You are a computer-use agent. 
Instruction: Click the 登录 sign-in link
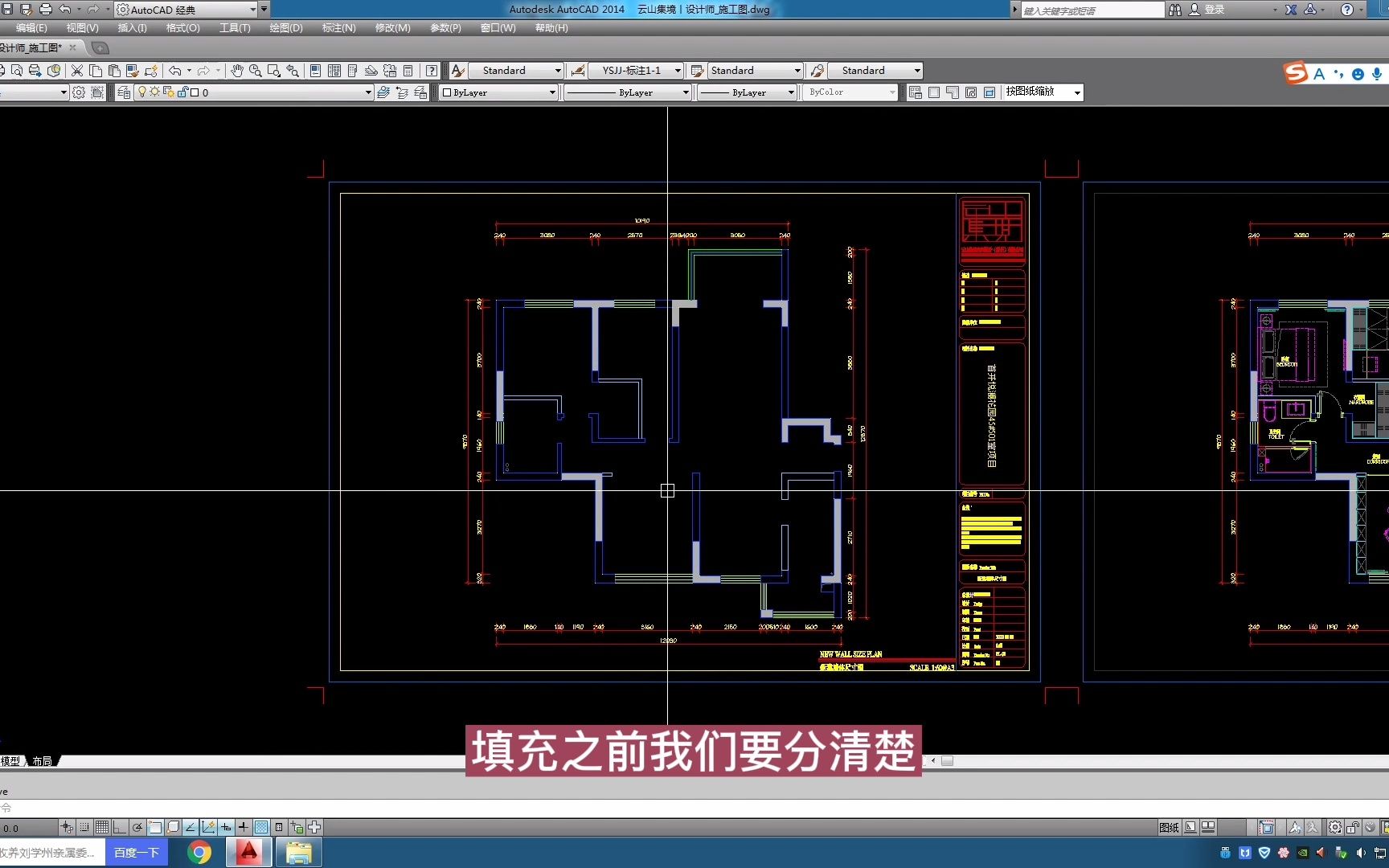[x=1213, y=9]
